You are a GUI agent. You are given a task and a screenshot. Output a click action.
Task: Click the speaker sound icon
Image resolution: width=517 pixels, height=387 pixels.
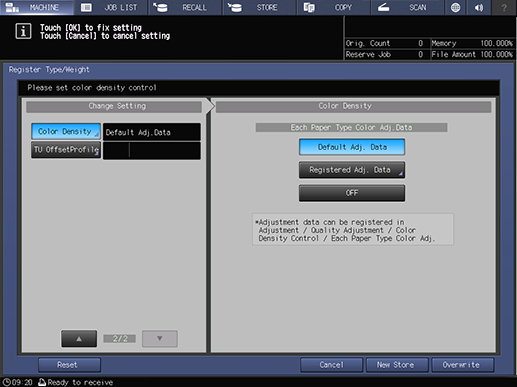pos(479,7)
